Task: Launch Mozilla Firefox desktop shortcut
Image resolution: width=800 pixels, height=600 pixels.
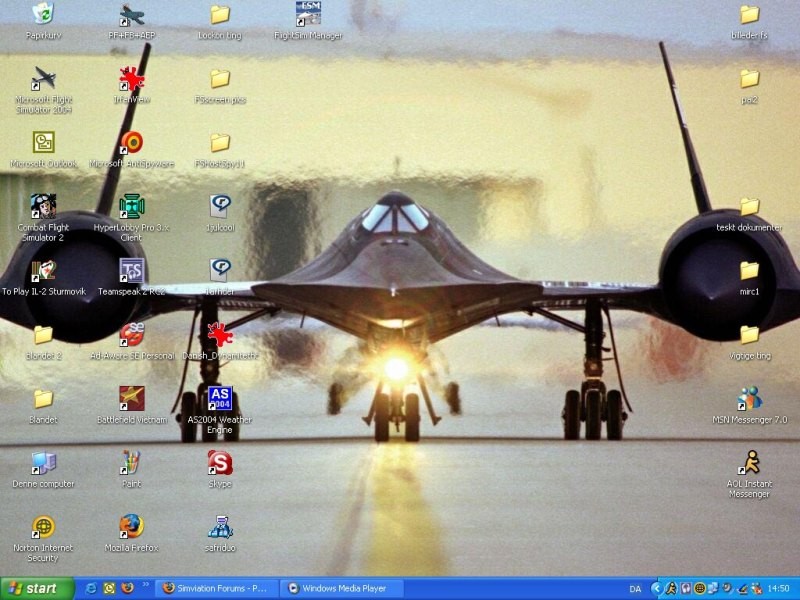Action: 131,527
